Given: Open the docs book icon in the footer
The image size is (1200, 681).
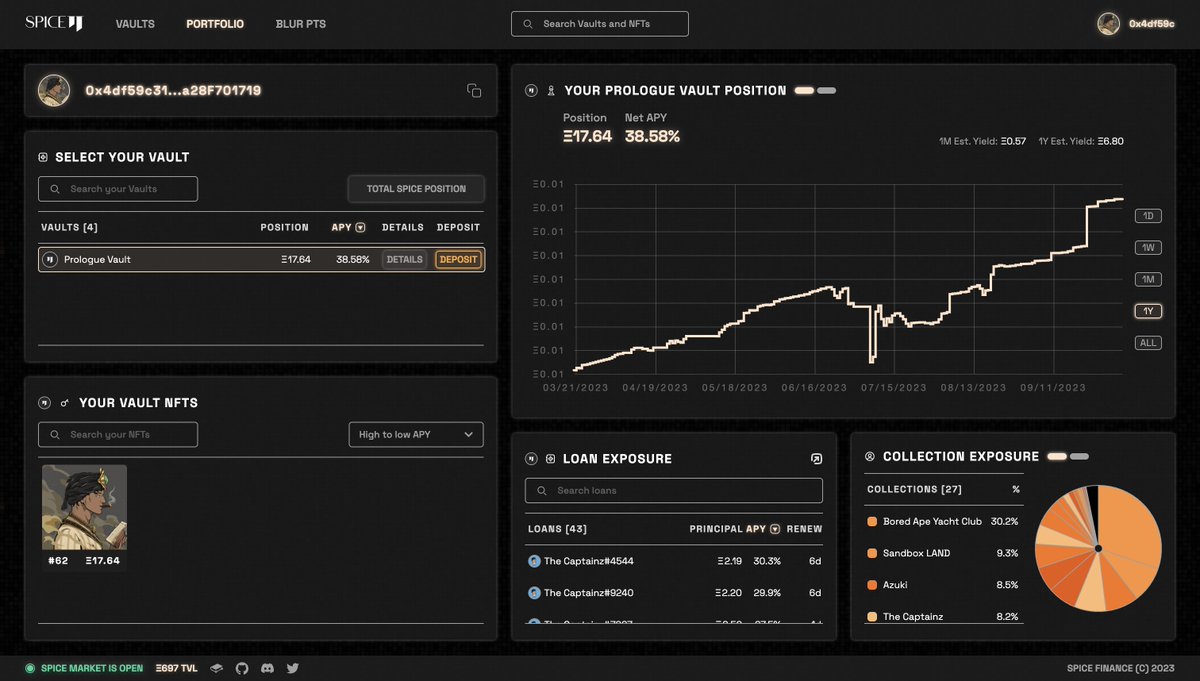Looking at the screenshot, I should click(x=216, y=668).
